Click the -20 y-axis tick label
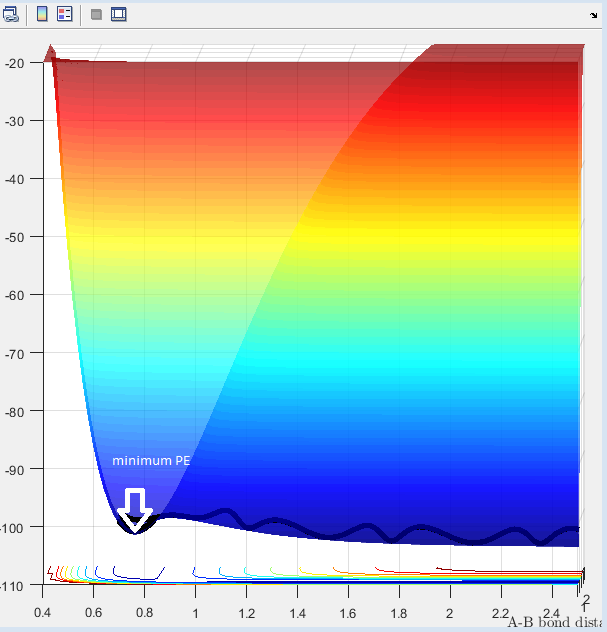 pos(15,63)
